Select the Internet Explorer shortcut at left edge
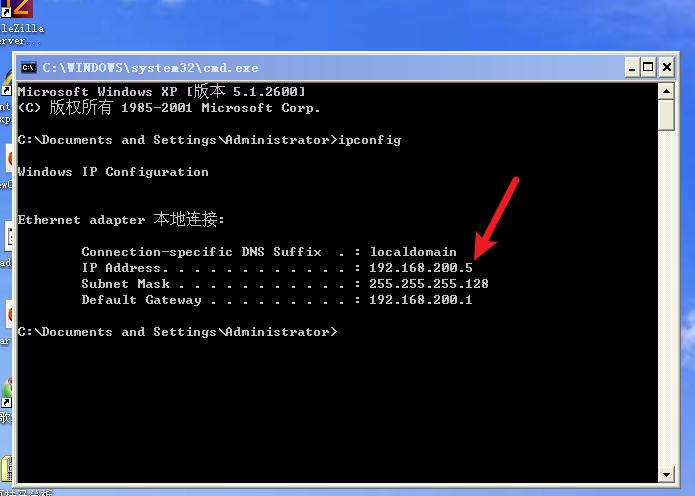695x496 pixels. tap(6, 83)
